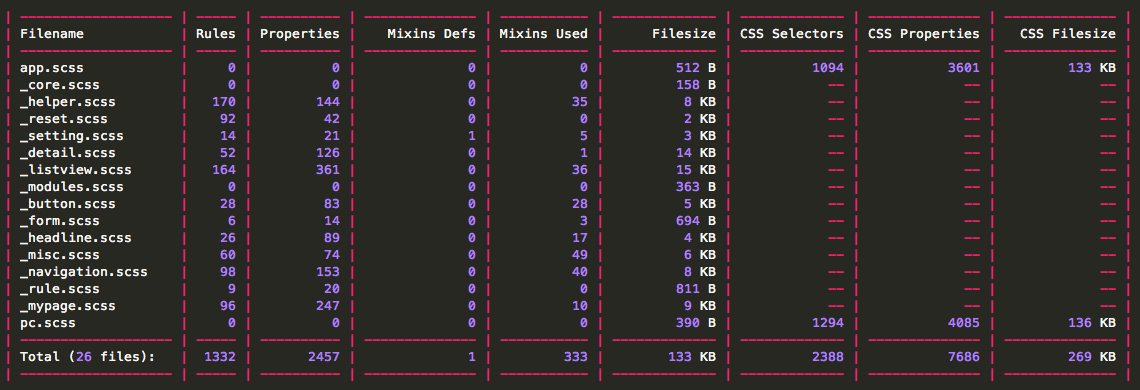
Task: Select the _headline.scss filename
Action: point(76,238)
